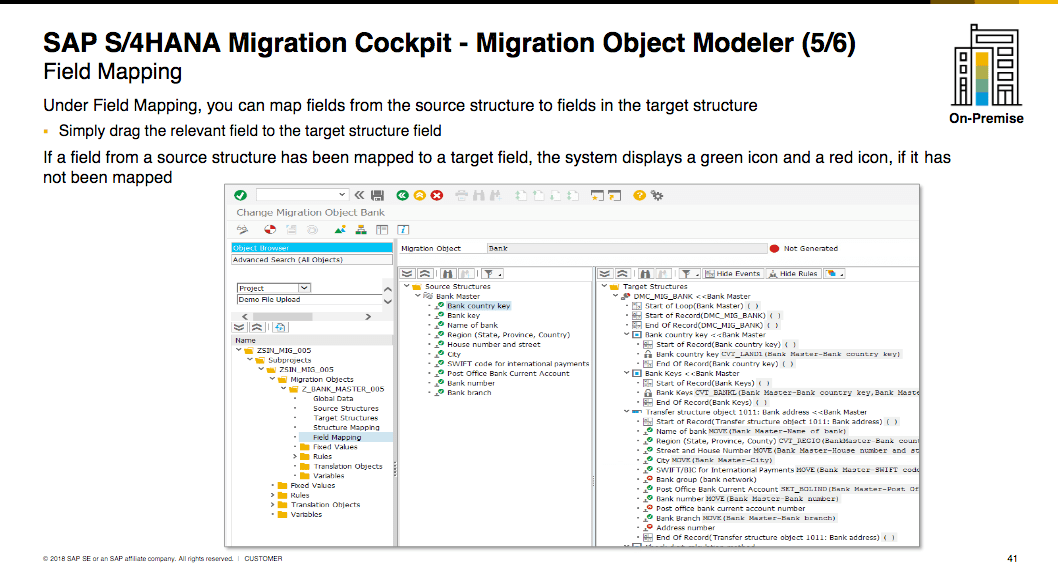The image size is (1058, 578).
Task: Collapse the Source Structures folder
Action: [406, 287]
